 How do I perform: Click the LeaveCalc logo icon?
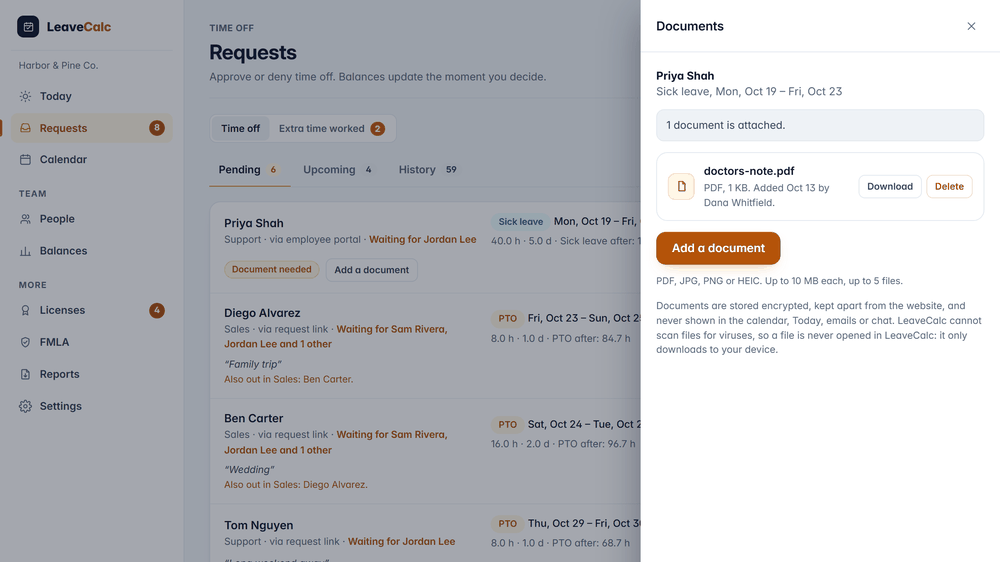click(x=28, y=27)
